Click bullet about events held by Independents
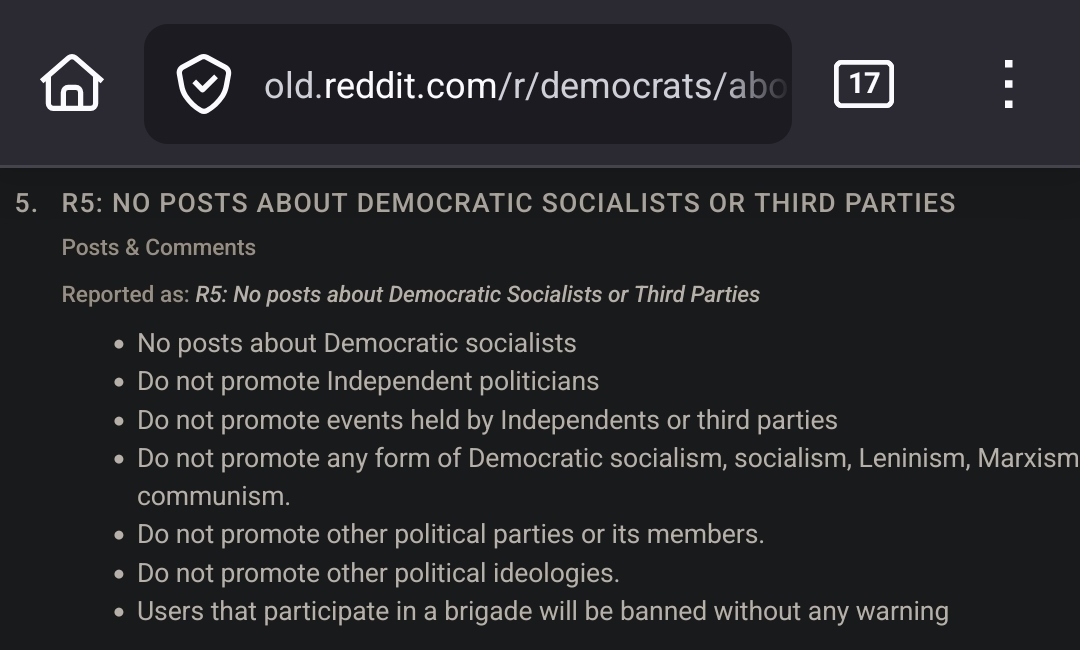 click(x=487, y=420)
